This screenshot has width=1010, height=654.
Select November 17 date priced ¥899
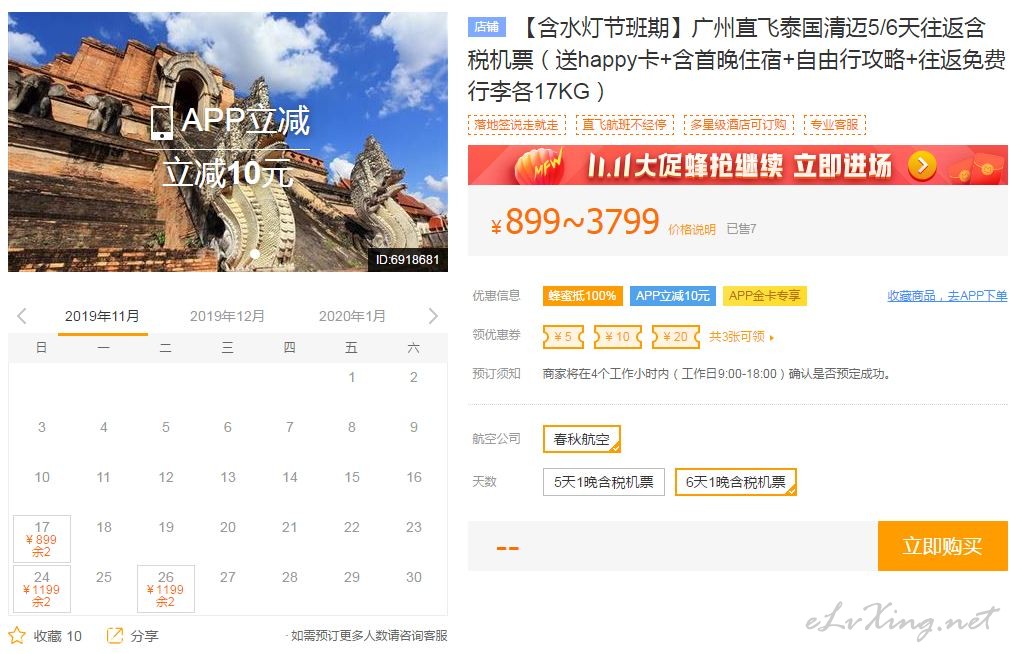coord(42,539)
